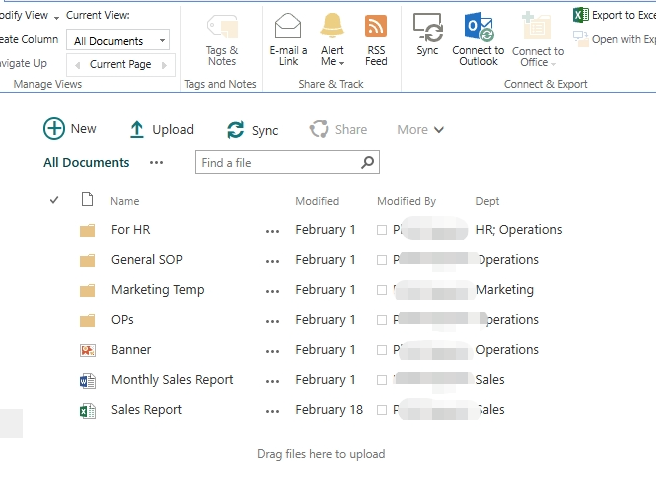Click the General SOP folder icon

(x=87, y=260)
